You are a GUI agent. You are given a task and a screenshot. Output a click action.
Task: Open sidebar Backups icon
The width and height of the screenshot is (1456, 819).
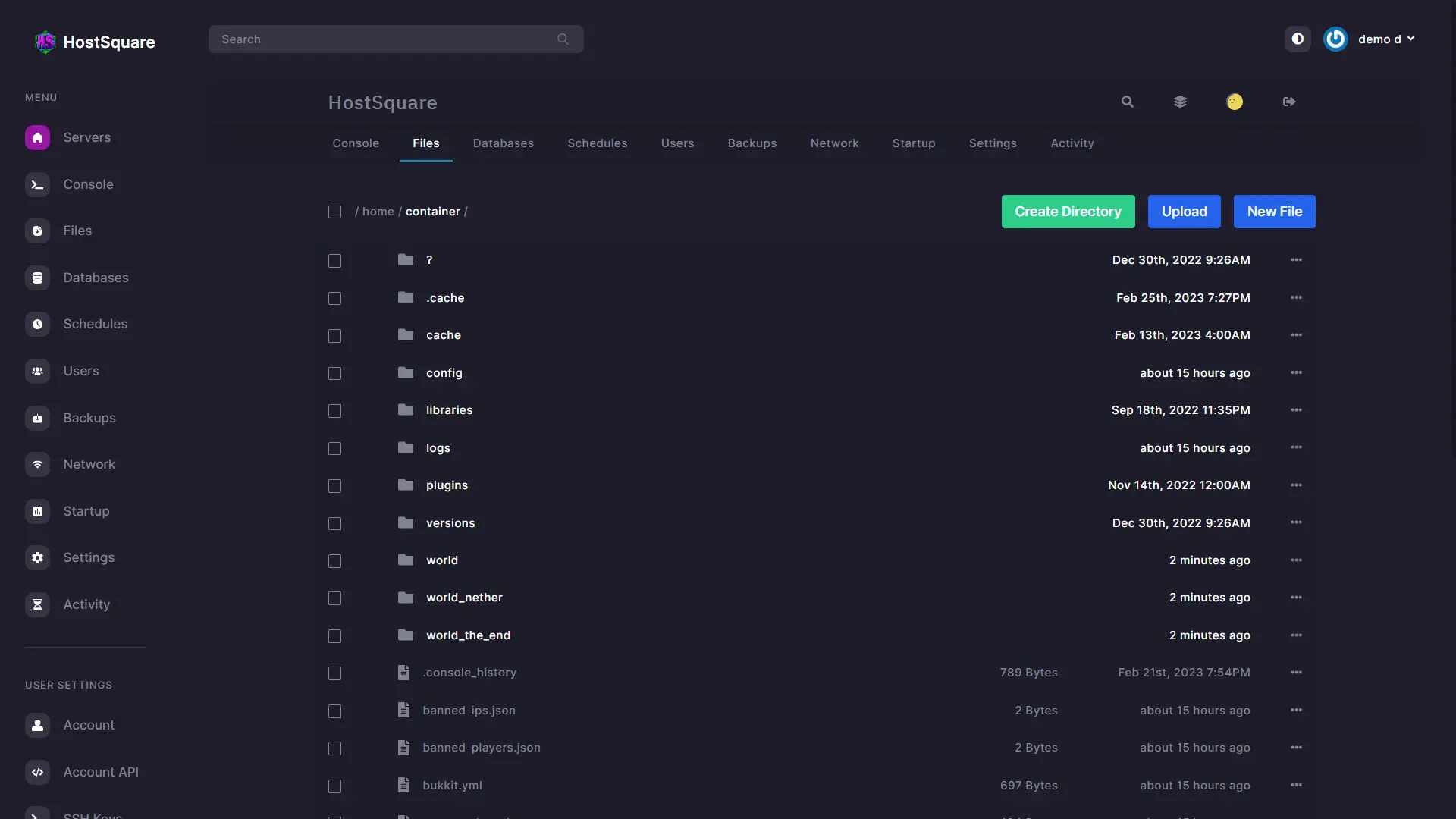coord(37,418)
